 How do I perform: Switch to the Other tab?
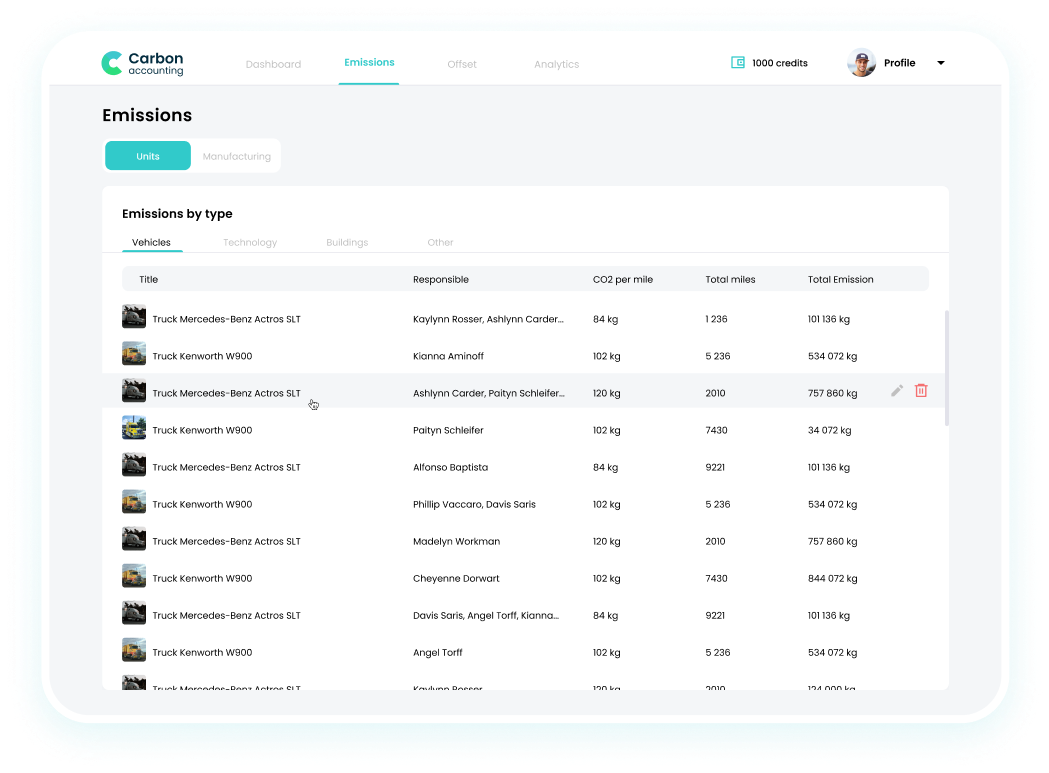440,242
